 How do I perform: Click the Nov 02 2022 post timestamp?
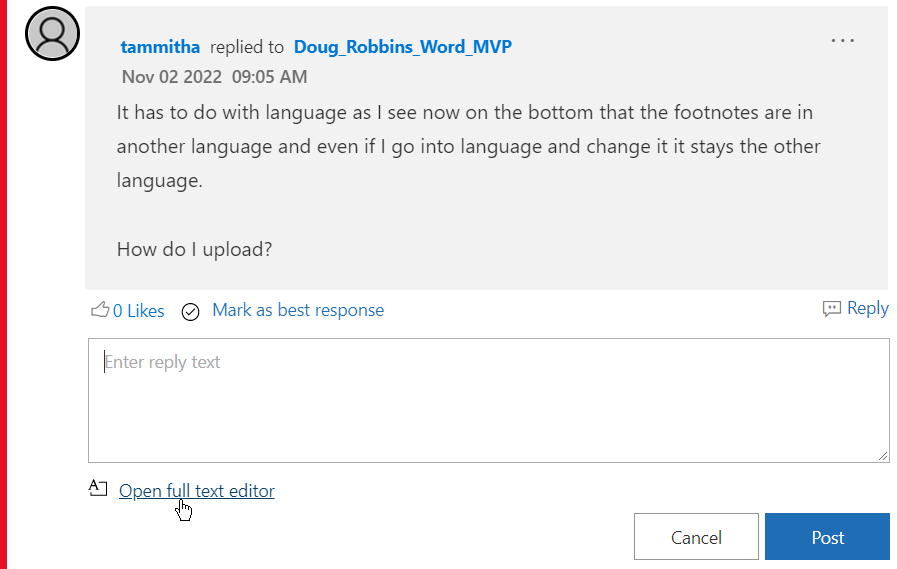pyautogui.click(x=214, y=77)
